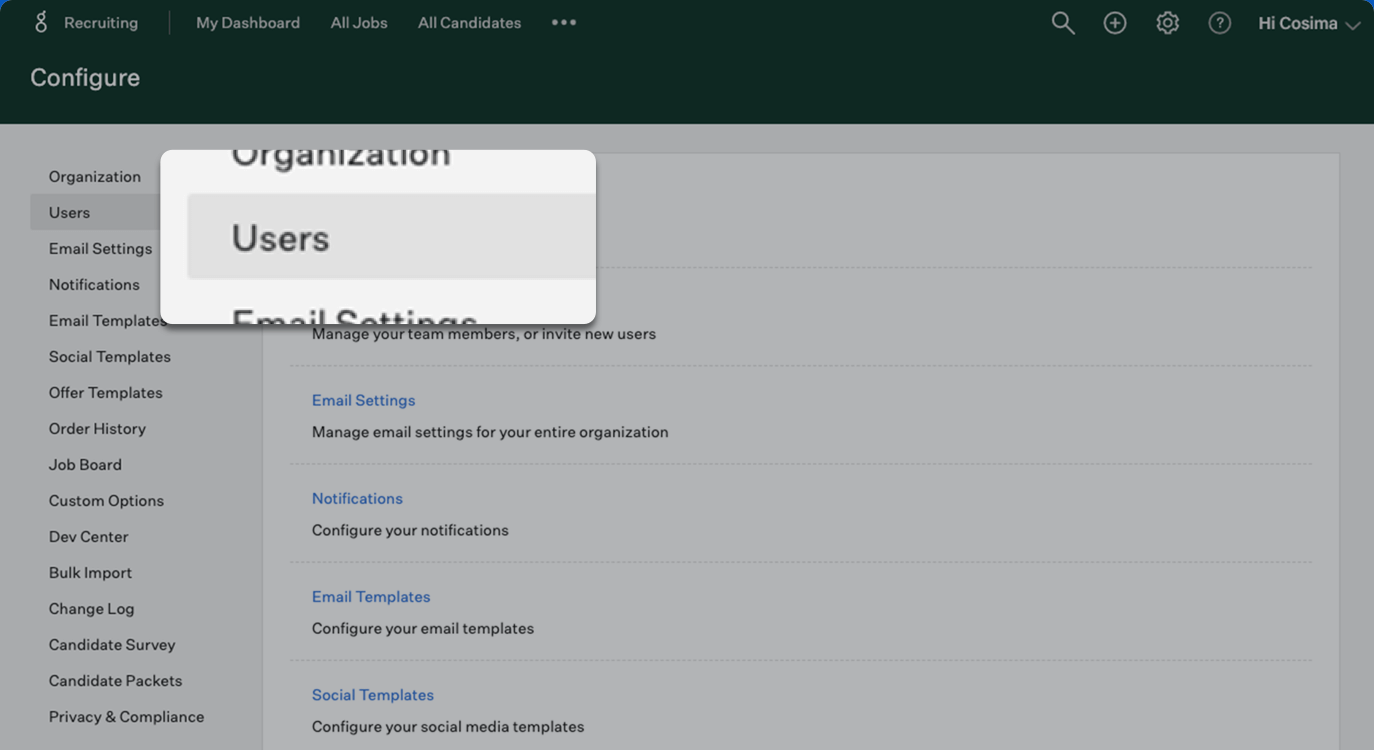Open Bulk Import in the sidebar
Image resolution: width=1374 pixels, height=750 pixels.
coord(90,572)
